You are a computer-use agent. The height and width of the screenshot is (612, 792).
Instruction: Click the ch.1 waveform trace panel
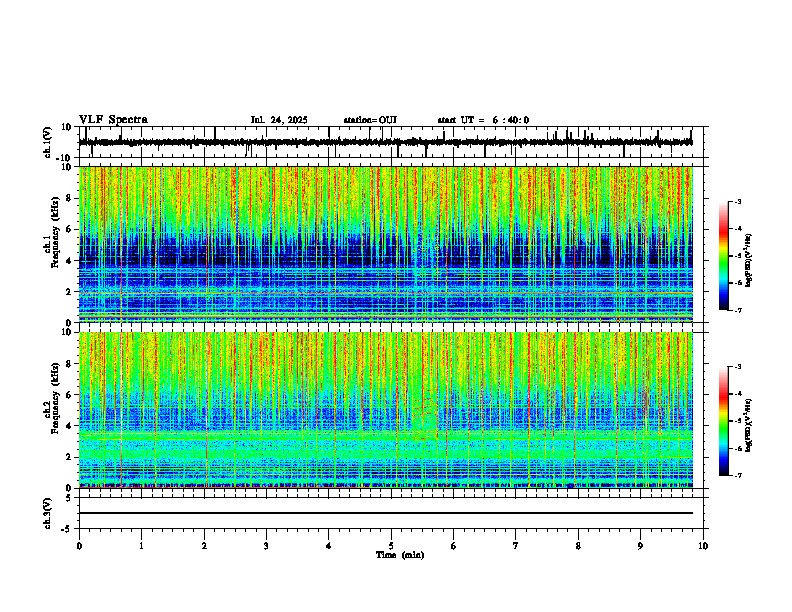click(x=391, y=142)
